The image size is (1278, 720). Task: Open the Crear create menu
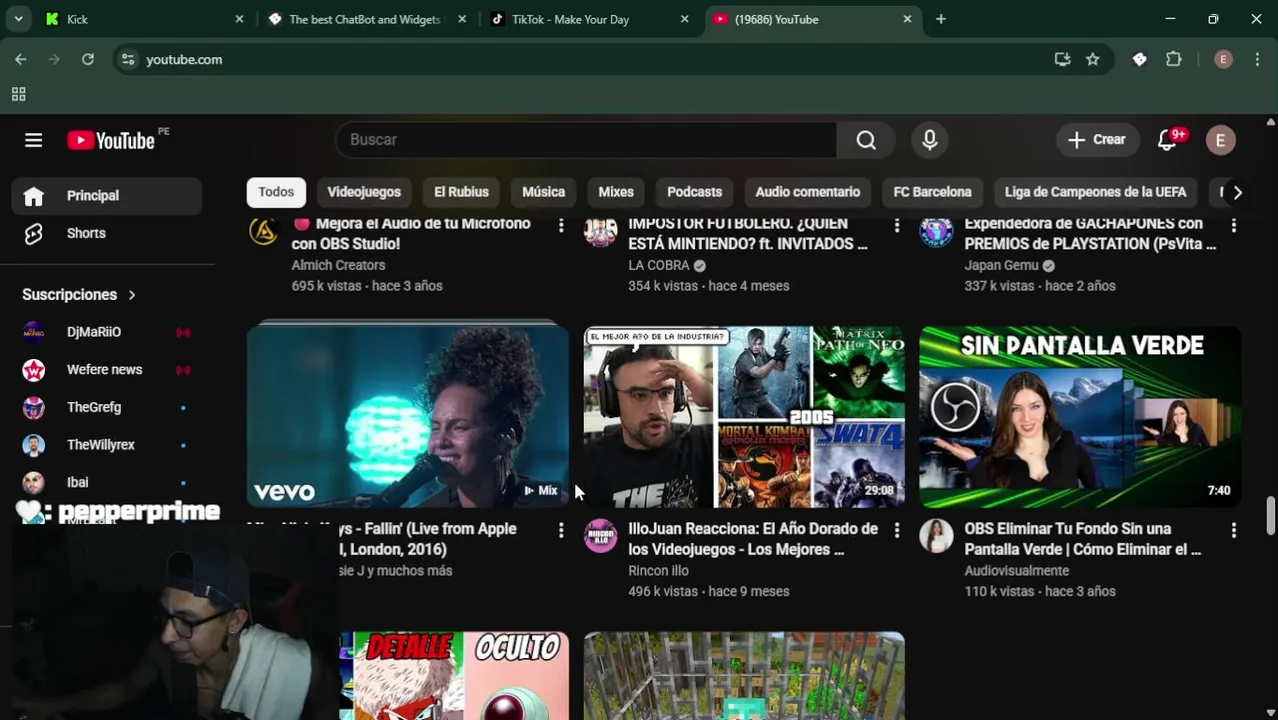point(1097,140)
